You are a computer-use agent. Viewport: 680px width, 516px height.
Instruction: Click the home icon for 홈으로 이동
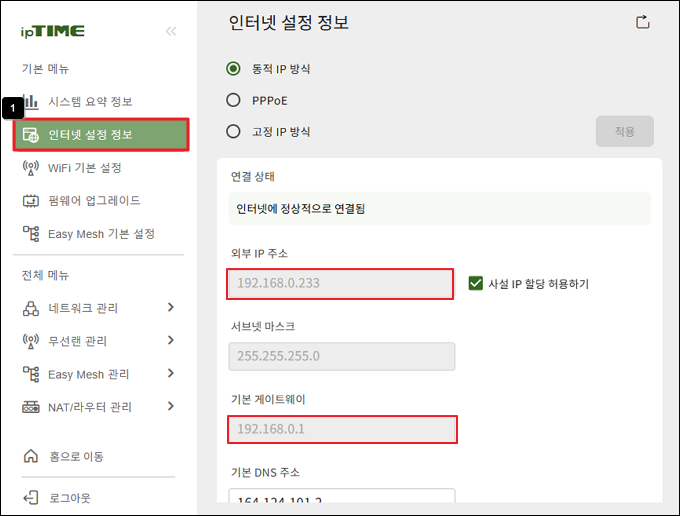click(x=30, y=456)
